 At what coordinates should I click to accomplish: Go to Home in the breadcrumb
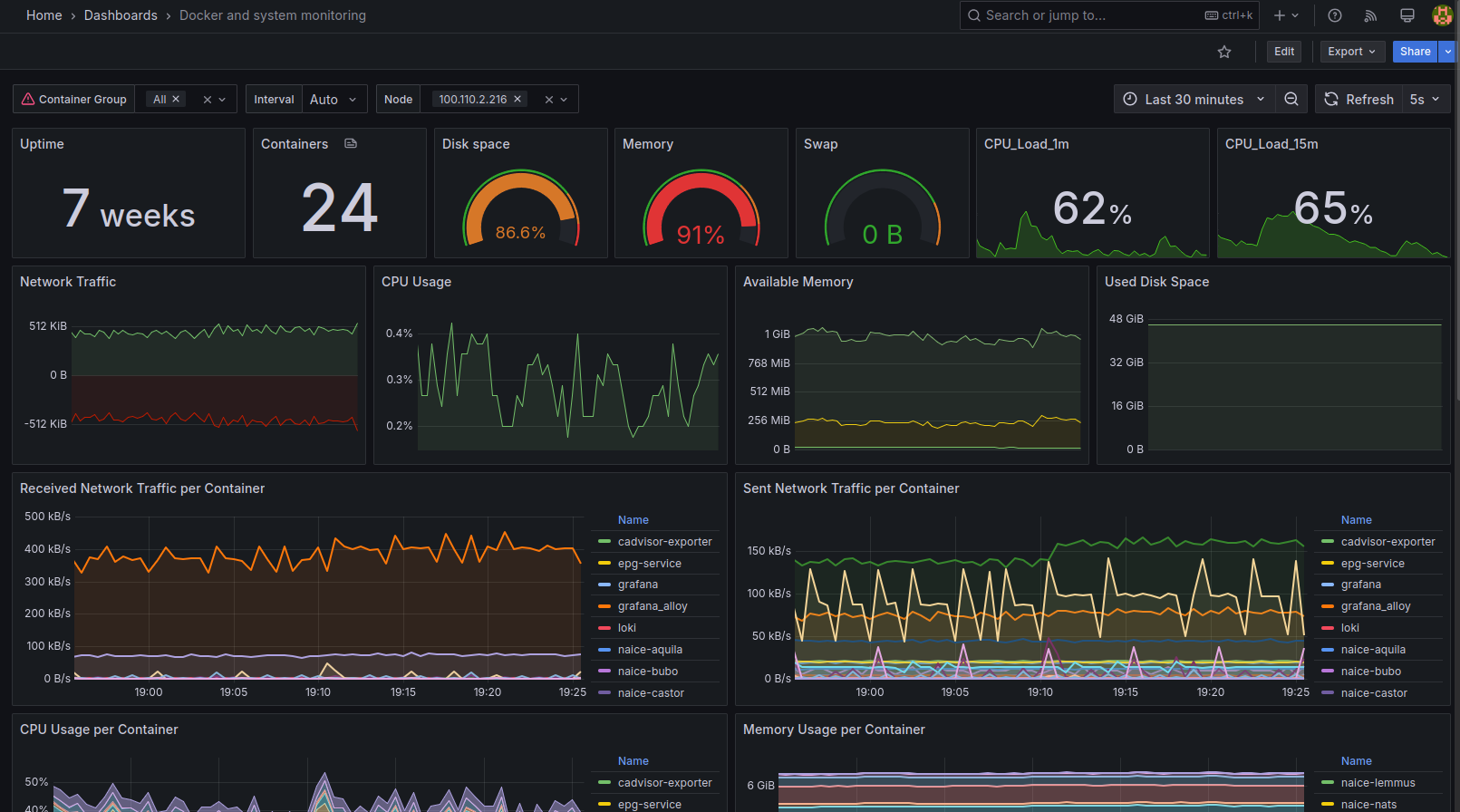point(44,15)
